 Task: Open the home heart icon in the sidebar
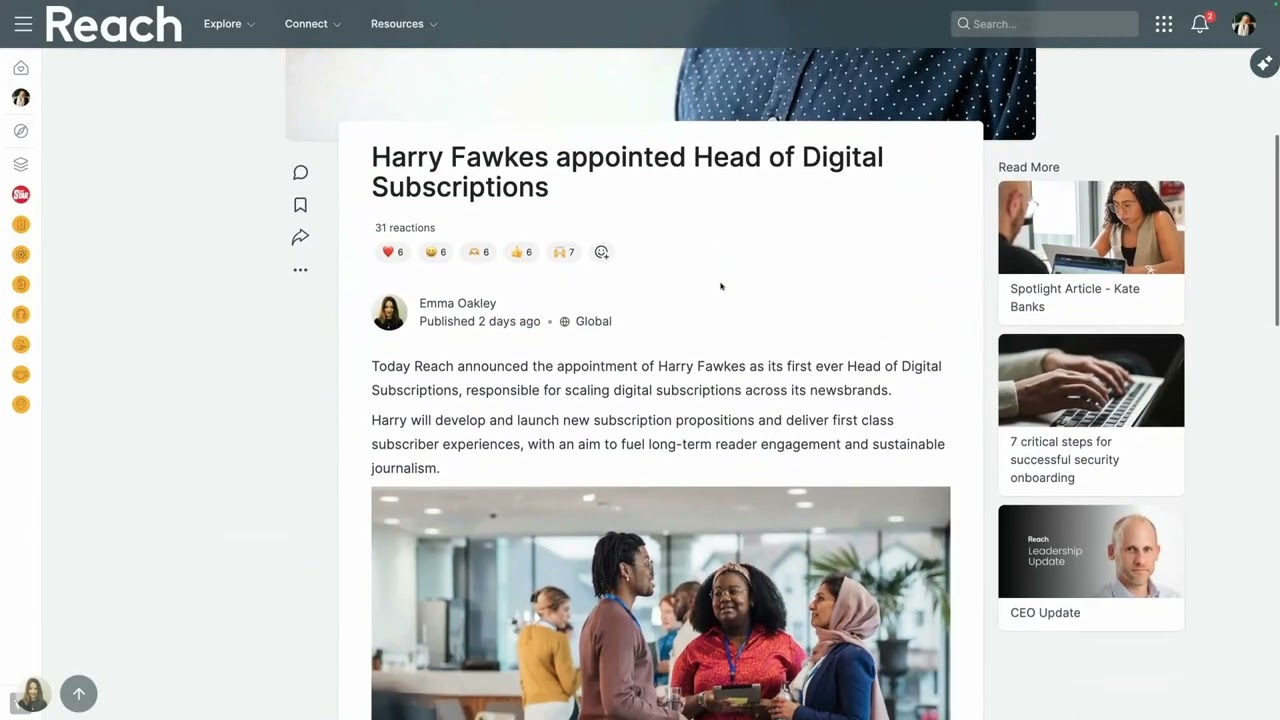pos(21,68)
